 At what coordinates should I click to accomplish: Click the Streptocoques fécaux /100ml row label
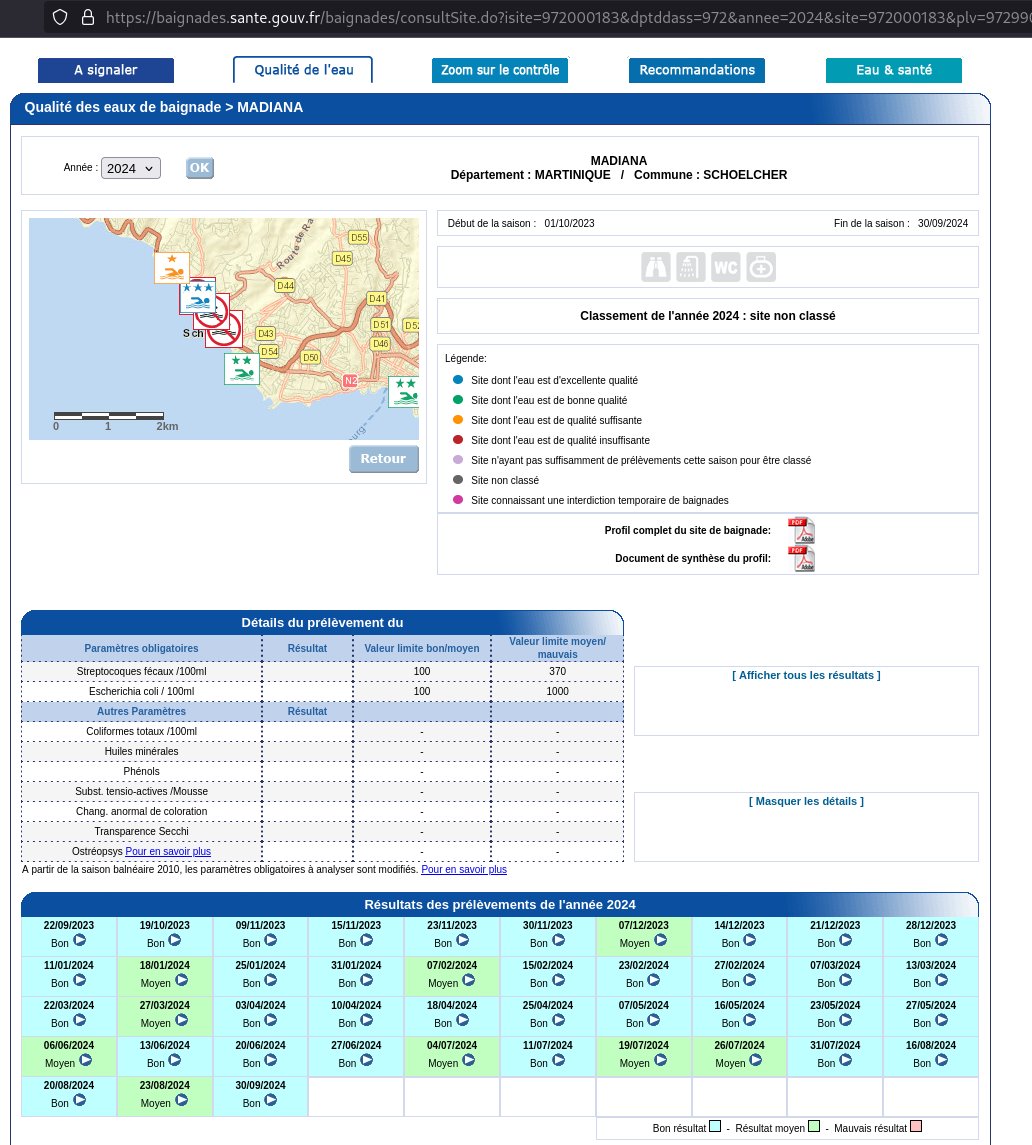coord(142,671)
